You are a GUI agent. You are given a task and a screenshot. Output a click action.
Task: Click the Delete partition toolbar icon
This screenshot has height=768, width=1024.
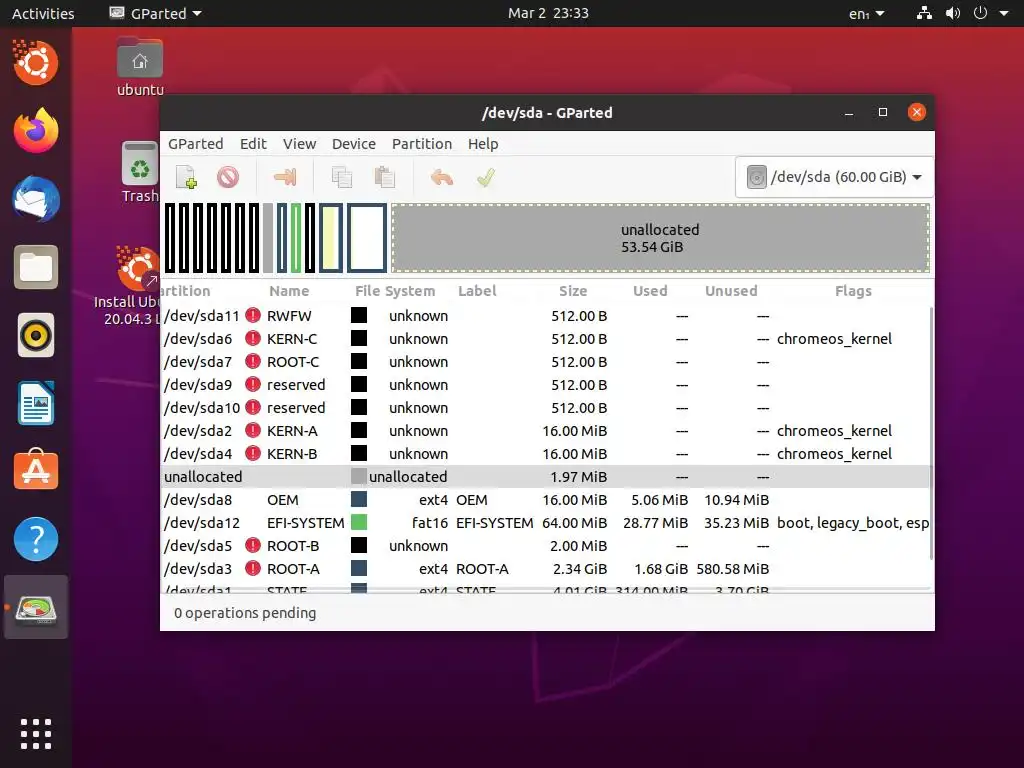tap(228, 177)
